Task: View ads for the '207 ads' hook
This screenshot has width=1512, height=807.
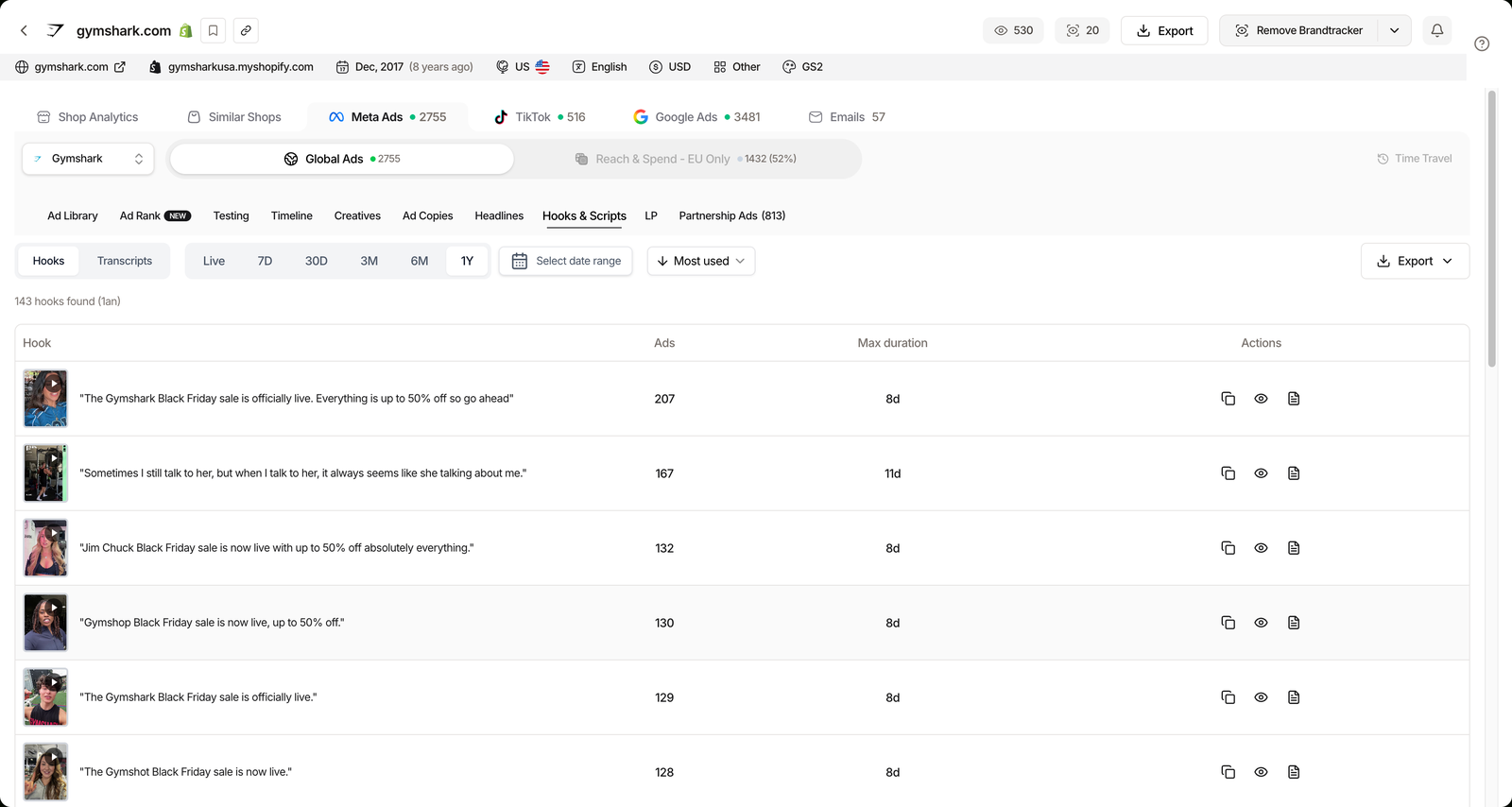Action: [x=1261, y=399]
